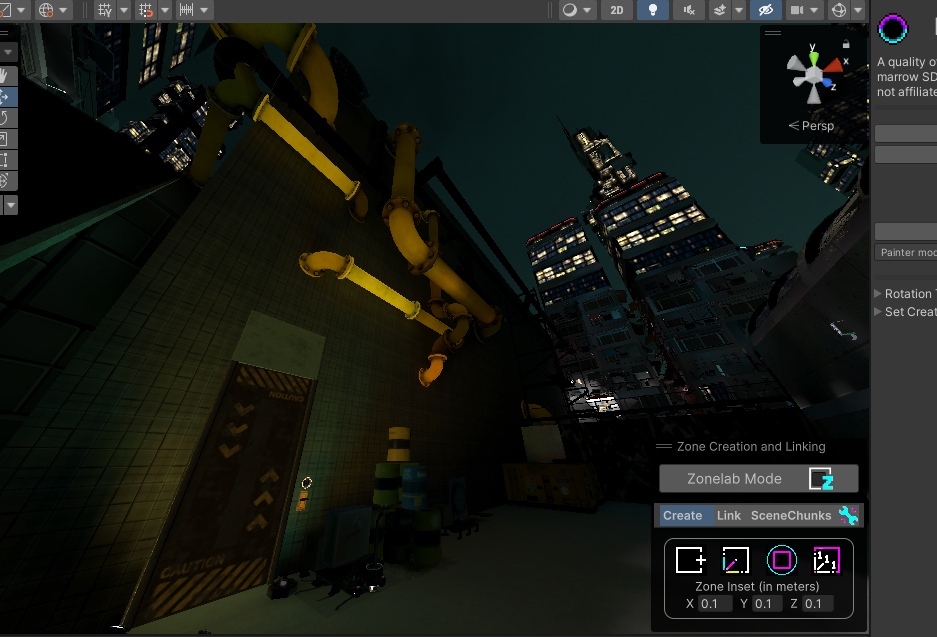Viewport: 937px width, 637px height.
Task: Toggle scene lighting with the lightbulb
Action: [x=652, y=10]
